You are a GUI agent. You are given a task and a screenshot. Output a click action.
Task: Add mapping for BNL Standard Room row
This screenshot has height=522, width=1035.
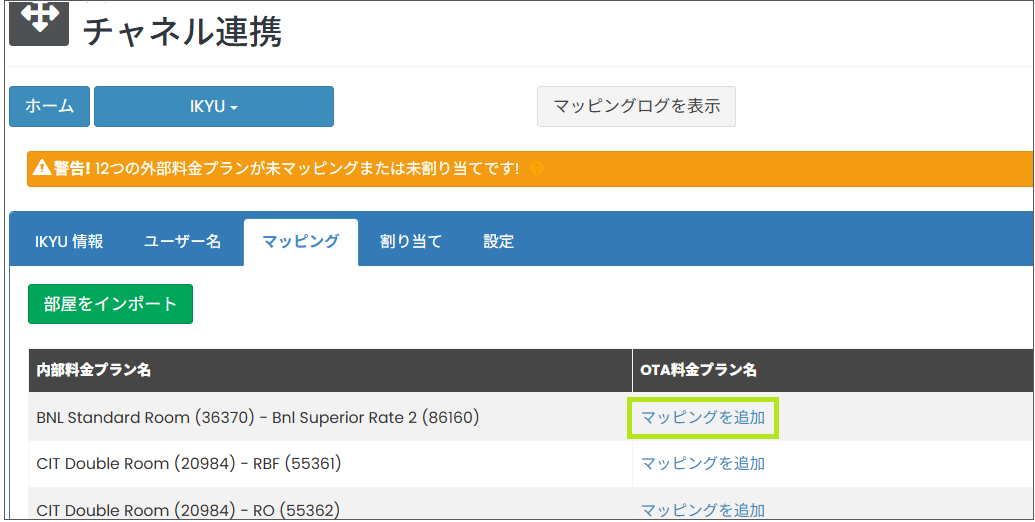coord(702,417)
